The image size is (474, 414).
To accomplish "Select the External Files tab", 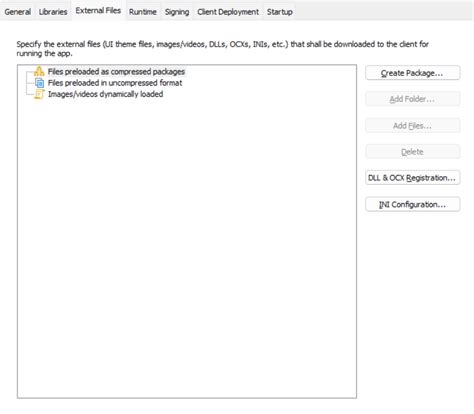I will pos(98,10).
